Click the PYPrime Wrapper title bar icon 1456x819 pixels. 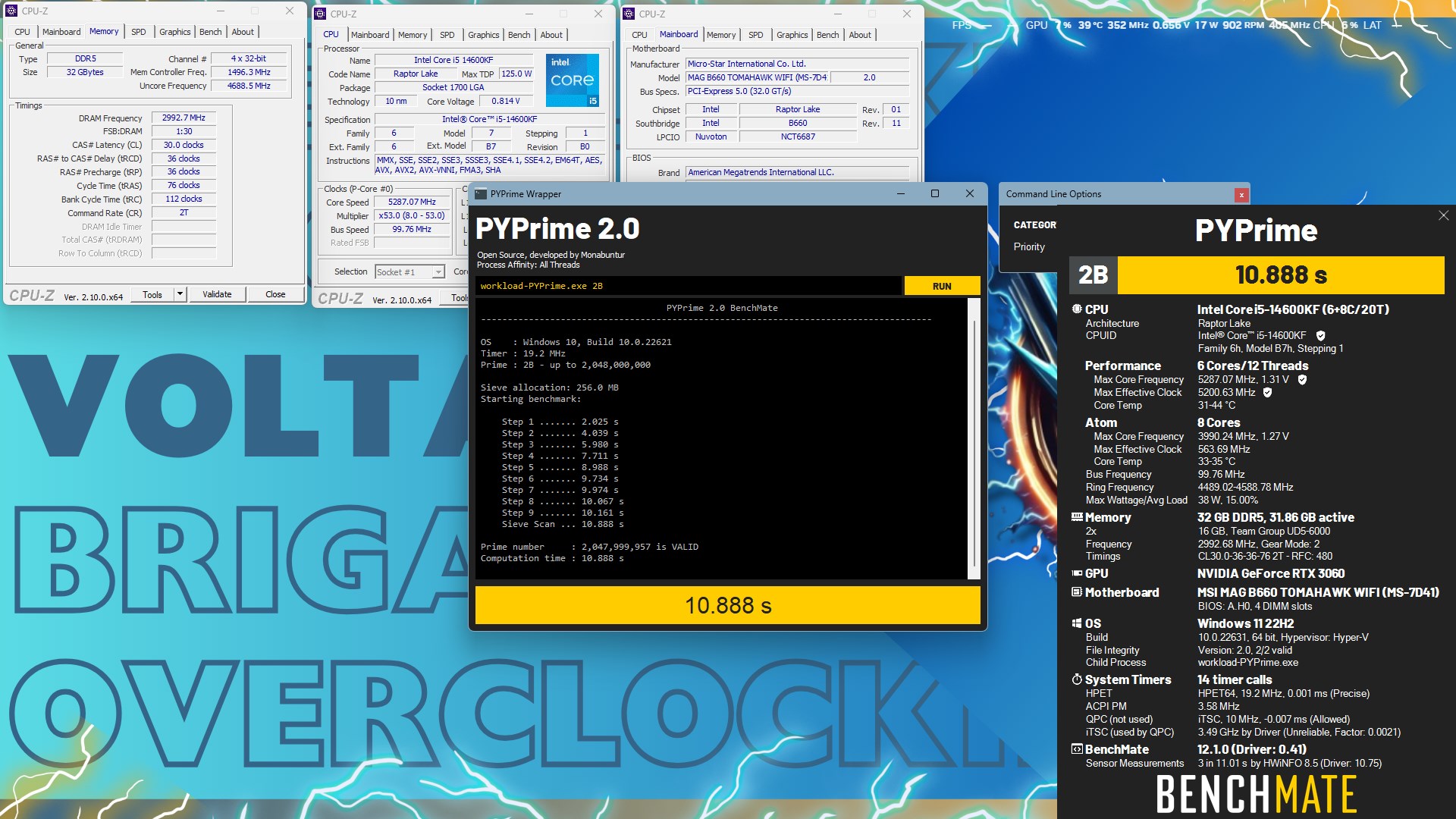click(481, 194)
